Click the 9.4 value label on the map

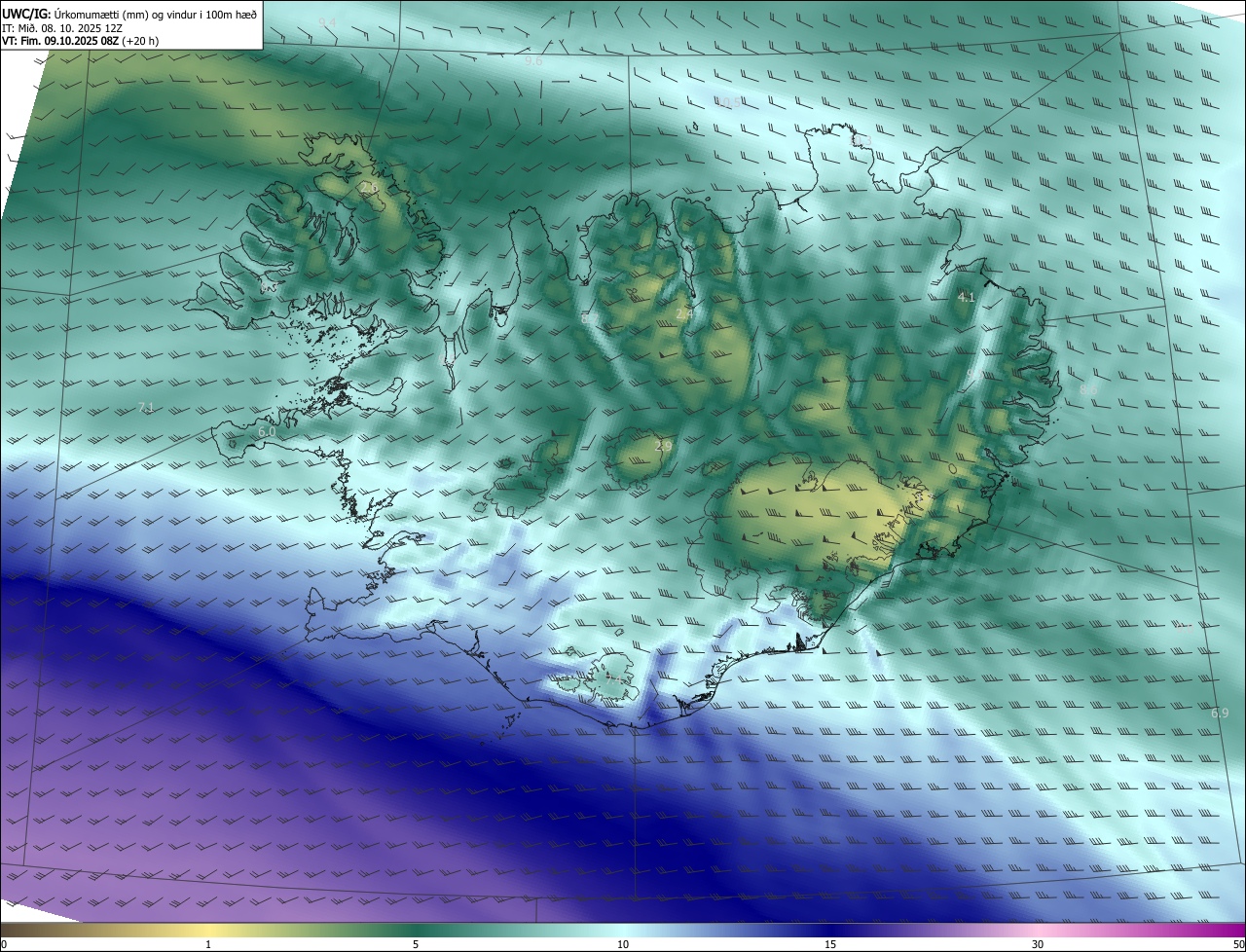coord(327,21)
